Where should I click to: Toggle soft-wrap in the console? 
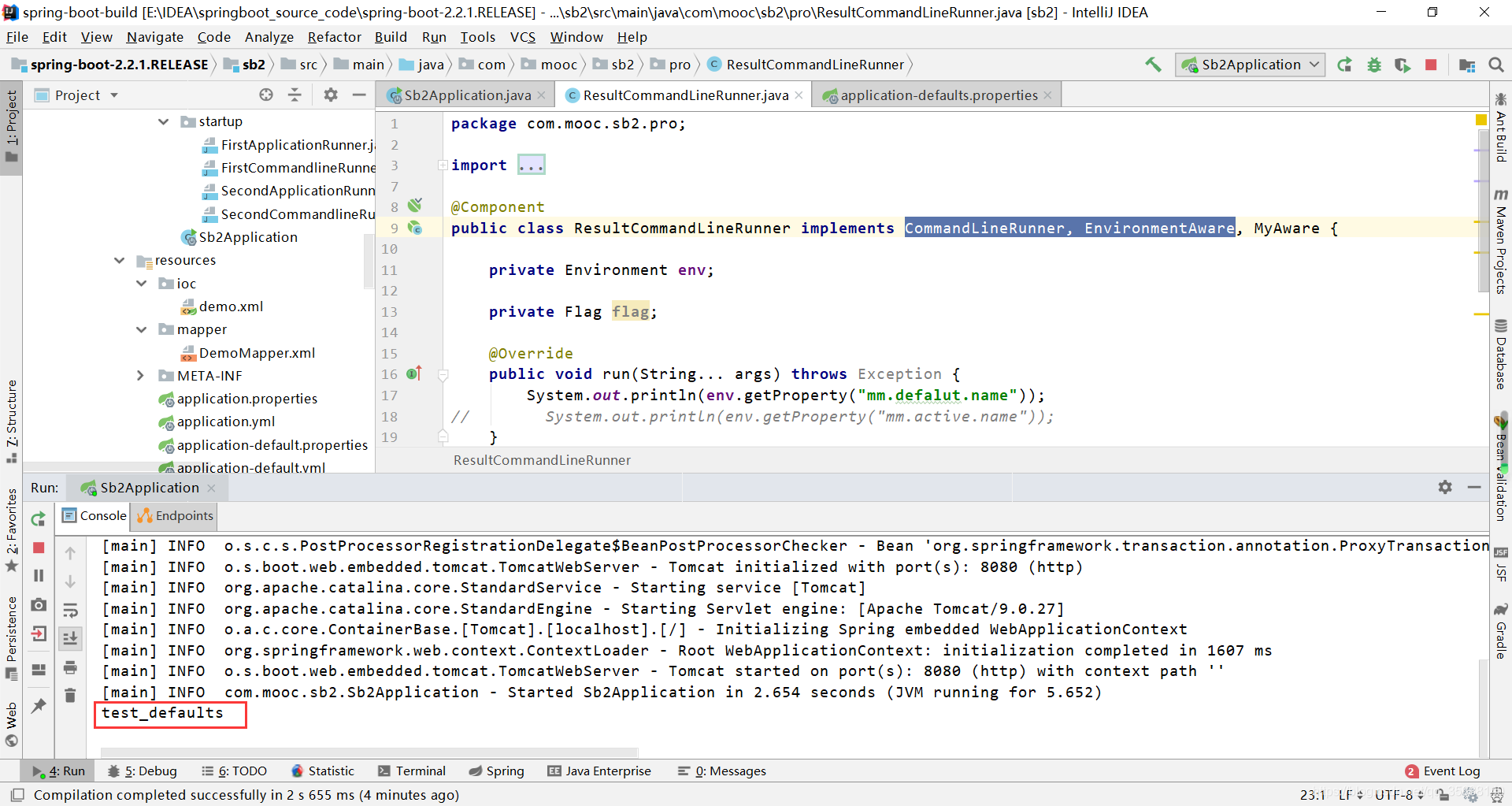[x=70, y=610]
